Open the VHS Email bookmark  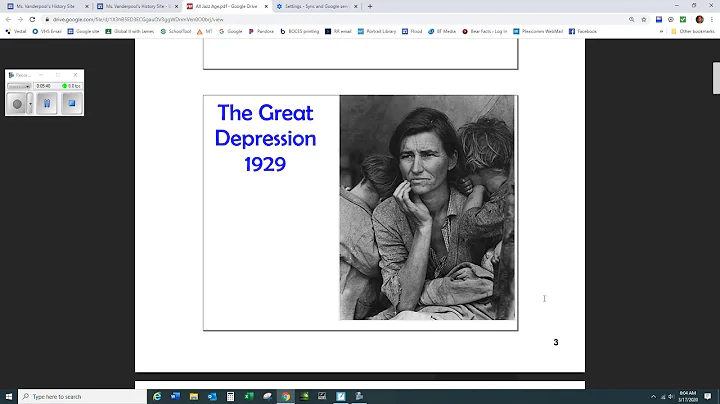[47, 31]
